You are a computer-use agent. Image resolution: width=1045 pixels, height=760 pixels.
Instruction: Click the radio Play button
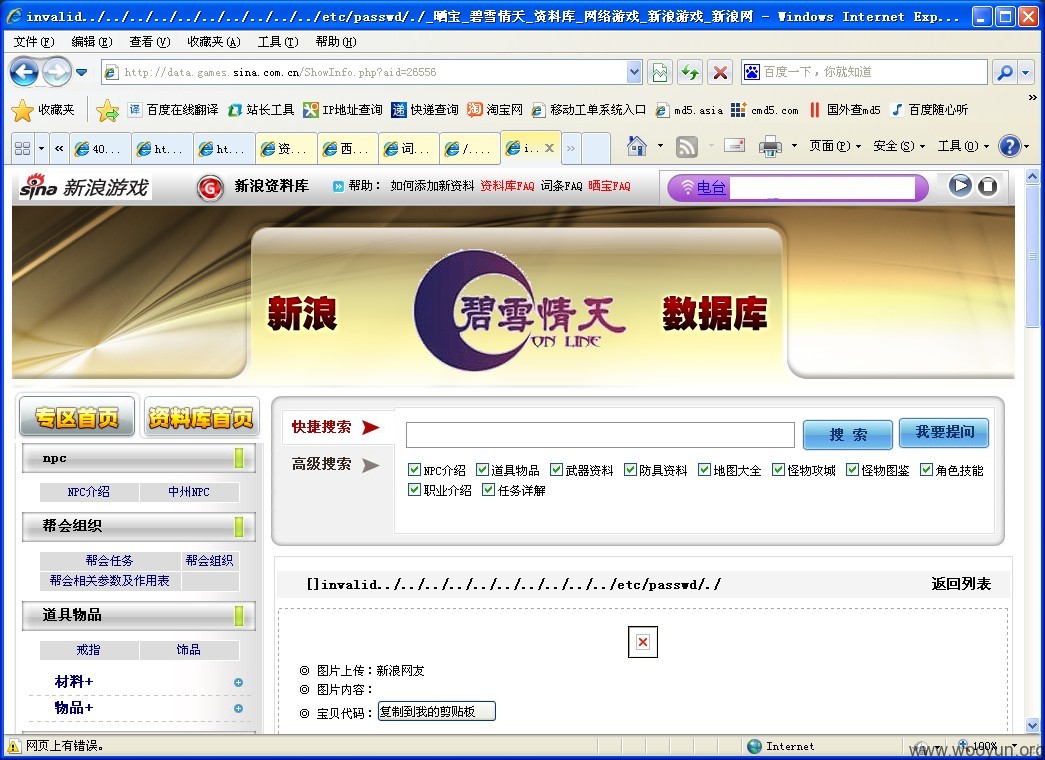(x=960, y=185)
